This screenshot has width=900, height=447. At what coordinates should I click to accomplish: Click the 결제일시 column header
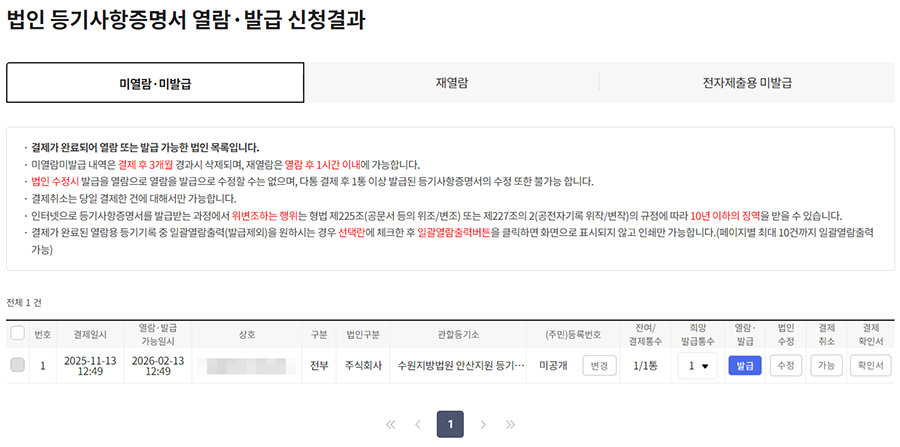89,333
